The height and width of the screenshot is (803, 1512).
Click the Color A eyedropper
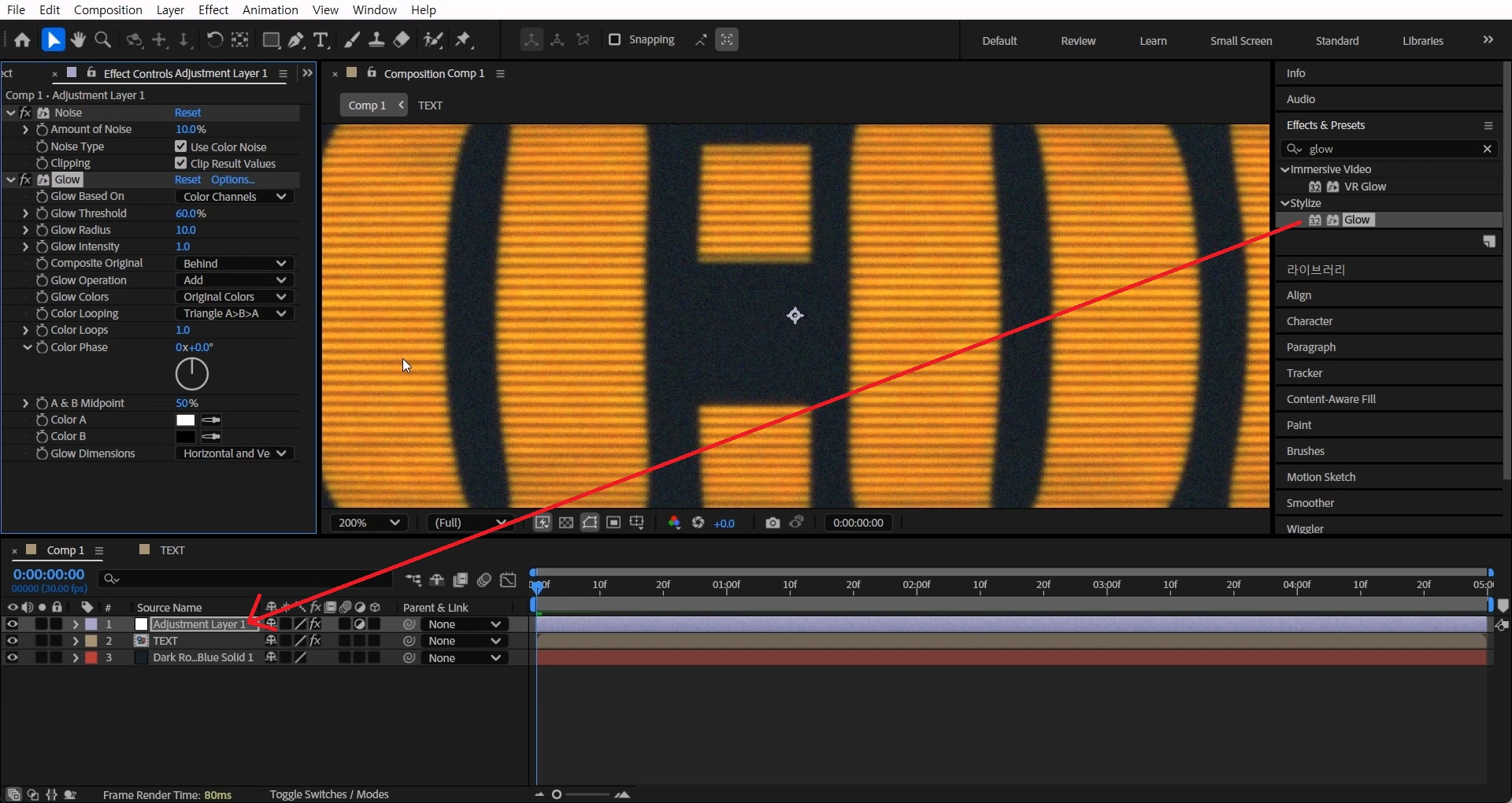[x=211, y=420]
